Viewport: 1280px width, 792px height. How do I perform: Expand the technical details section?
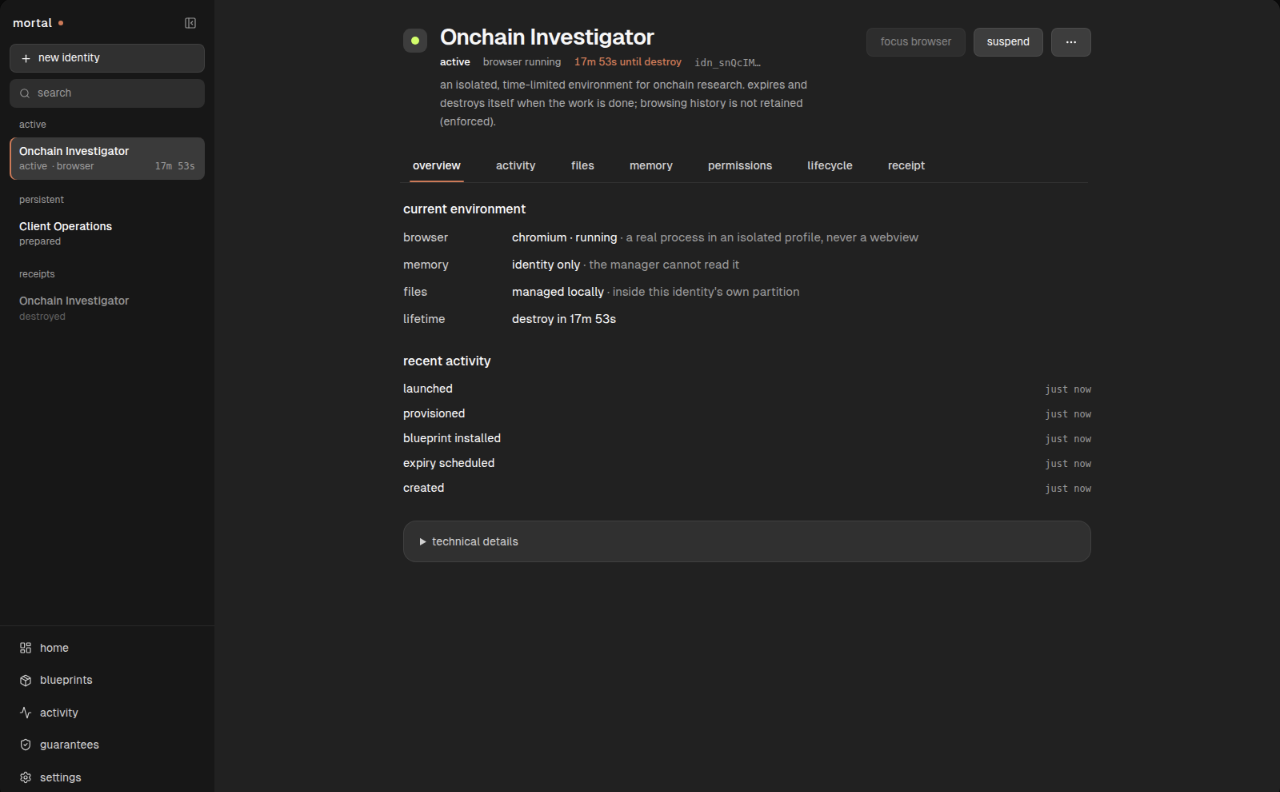[x=746, y=541]
